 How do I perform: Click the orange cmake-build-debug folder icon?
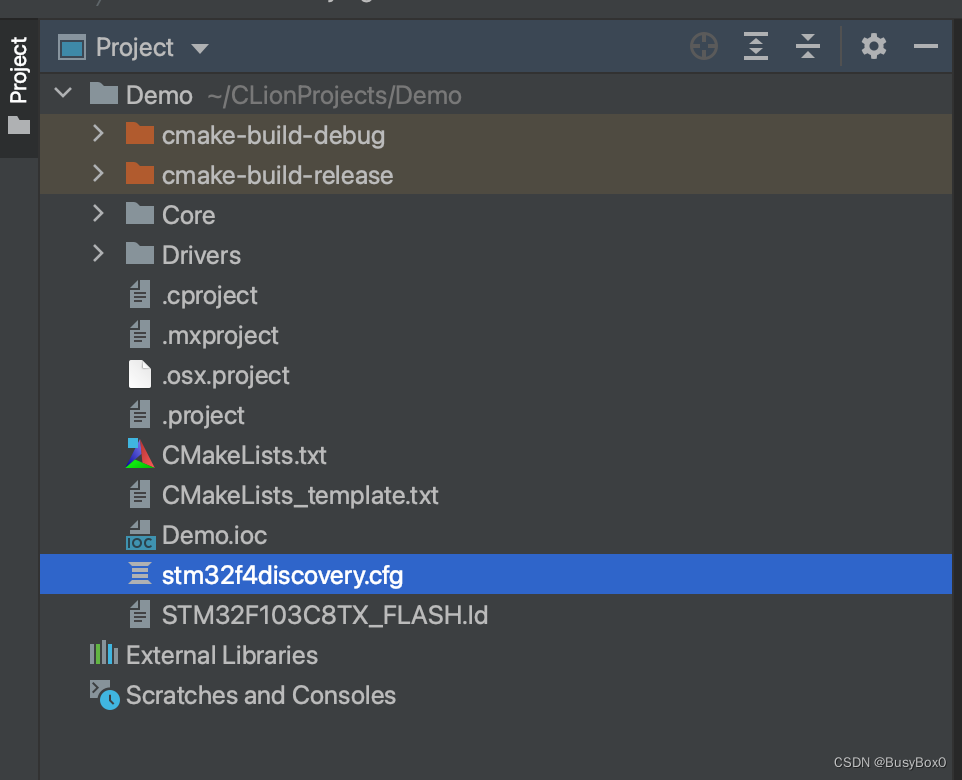pos(140,134)
